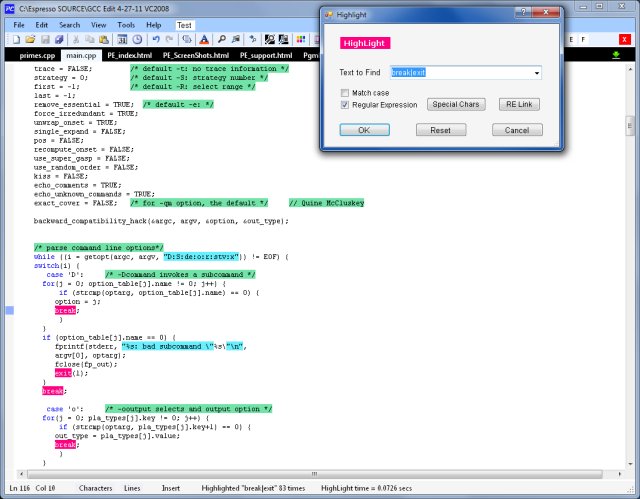Screen dimensions: 640x499
Task: Click the pink HighLight color label
Action: tap(365, 44)
